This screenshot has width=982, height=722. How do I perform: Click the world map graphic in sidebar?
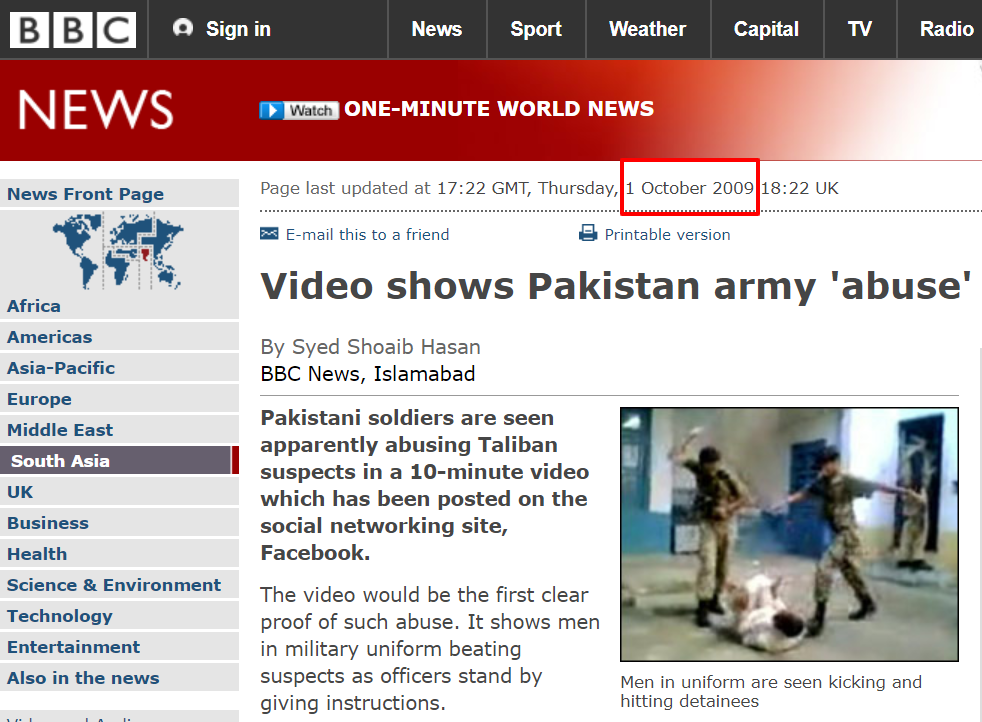coord(118,251)
